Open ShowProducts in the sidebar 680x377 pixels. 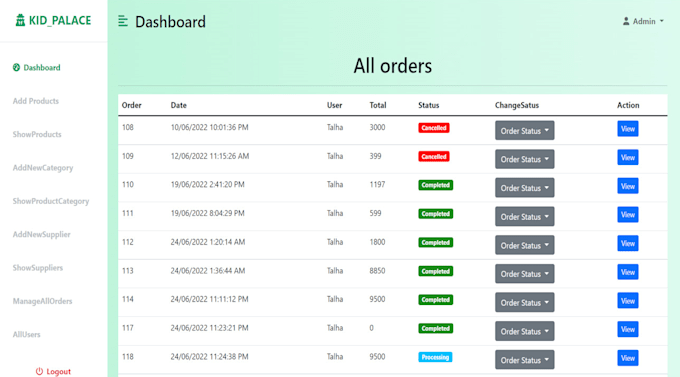point(37,134)
